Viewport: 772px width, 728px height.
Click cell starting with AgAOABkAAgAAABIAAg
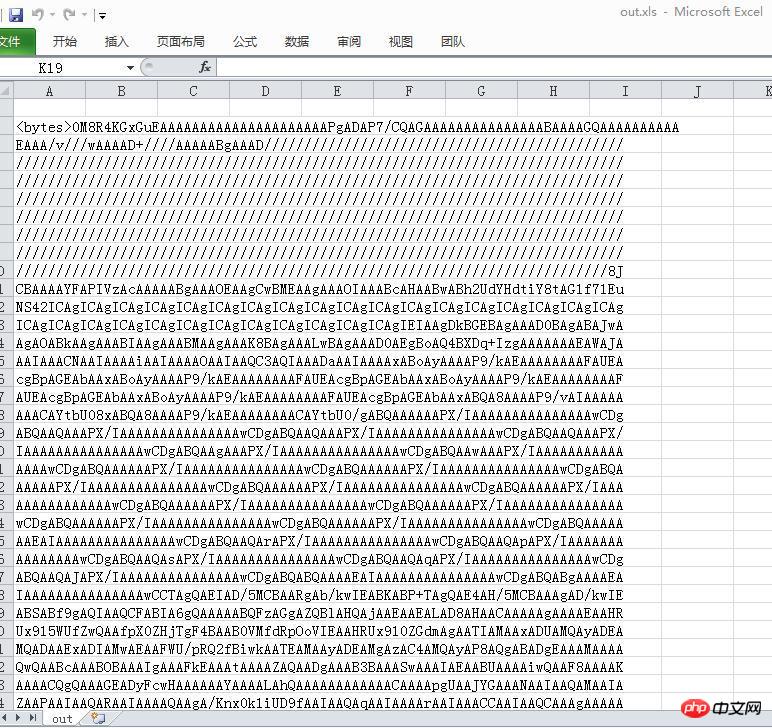tap(319, 343)
